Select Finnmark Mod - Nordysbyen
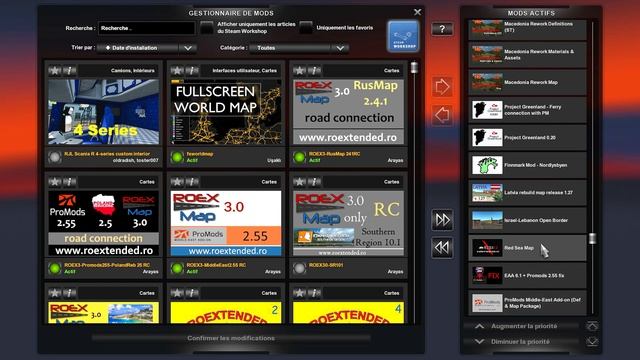The image size is (640, 360). [527, 165]
